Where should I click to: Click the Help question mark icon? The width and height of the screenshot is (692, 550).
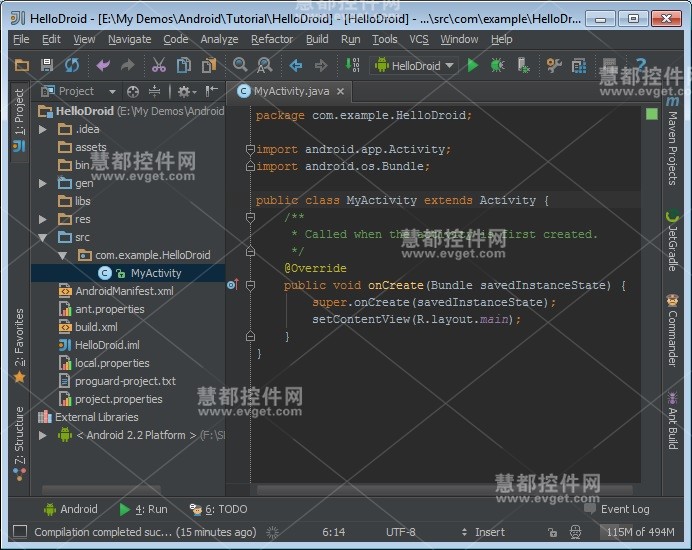coord(640,65)
